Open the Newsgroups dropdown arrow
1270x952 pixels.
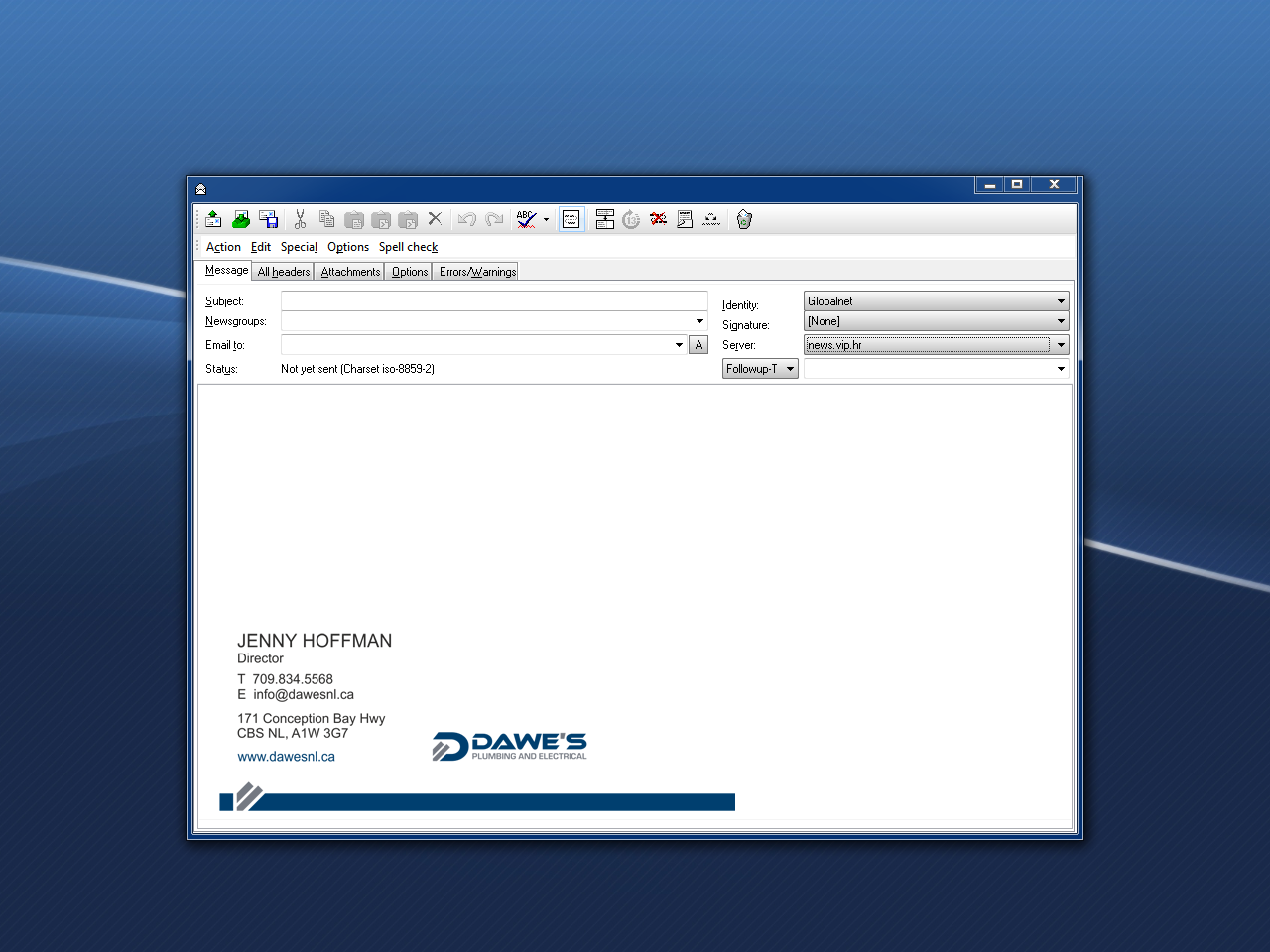699,321
